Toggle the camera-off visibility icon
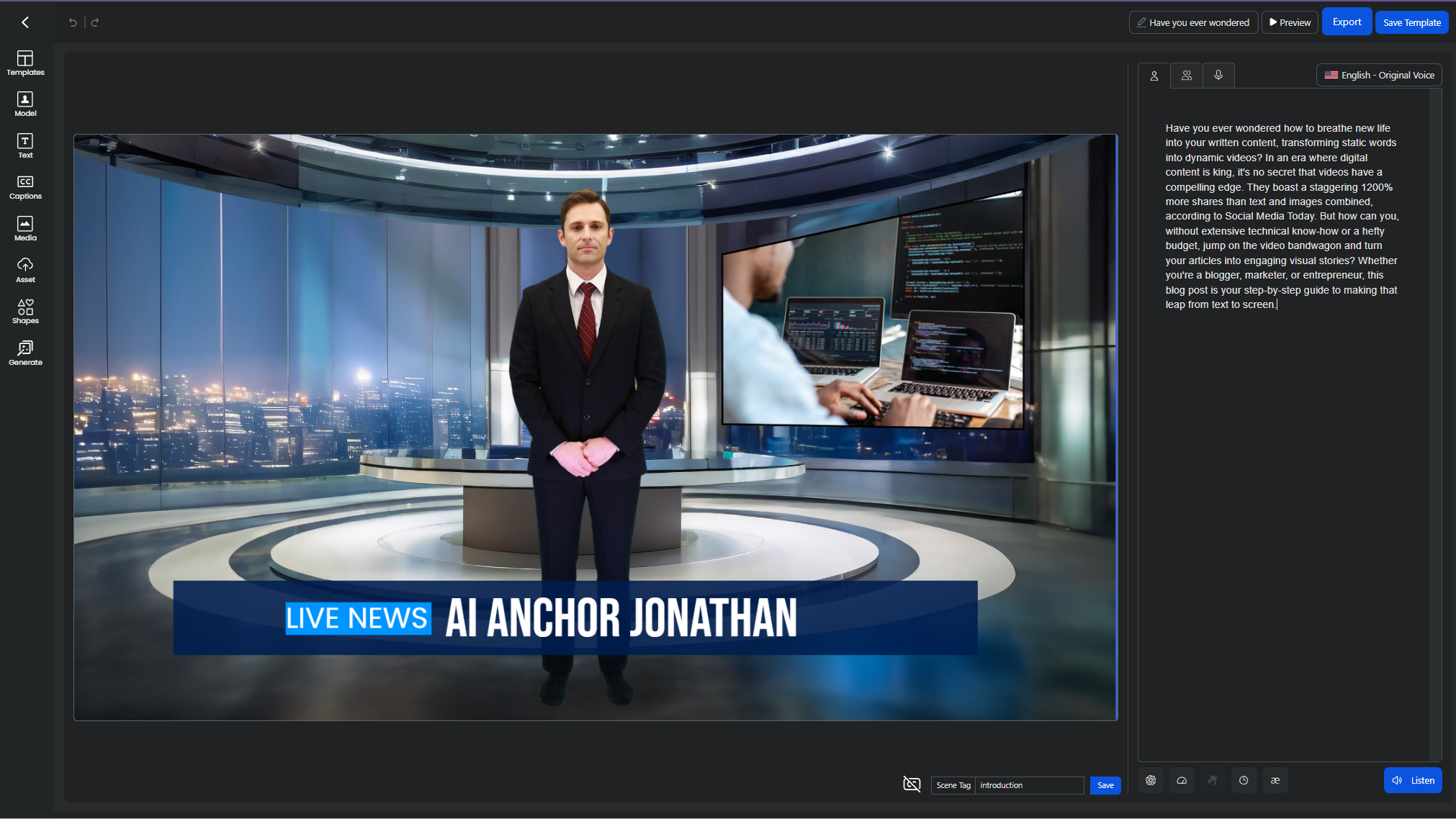Screen dimensions: 1456x819 point(912,784)
